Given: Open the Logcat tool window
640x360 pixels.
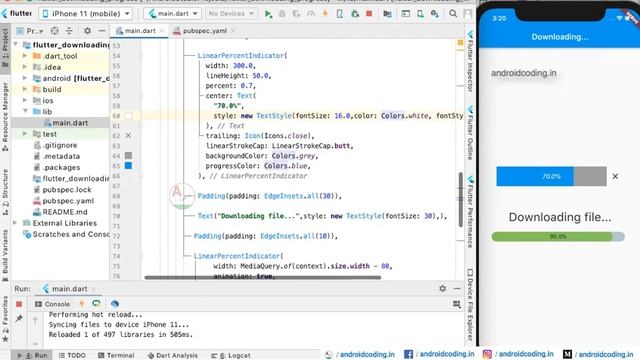Looking at the screenshot, I should point(231,355).
